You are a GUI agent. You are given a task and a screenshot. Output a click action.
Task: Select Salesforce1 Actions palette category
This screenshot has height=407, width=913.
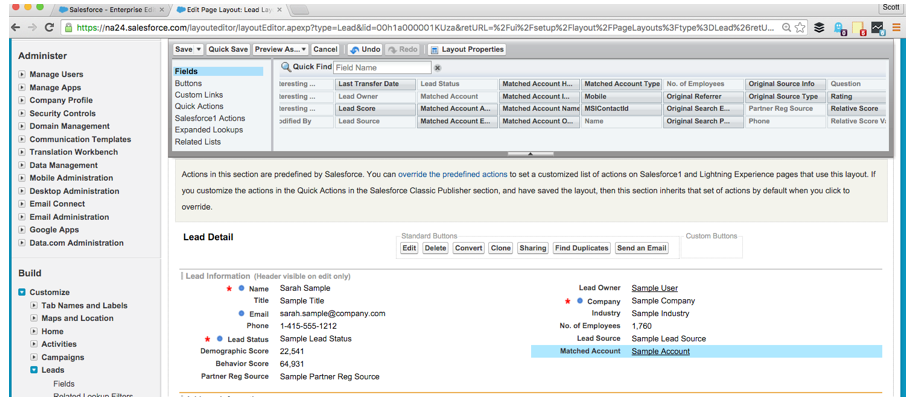tap(210, 118)
